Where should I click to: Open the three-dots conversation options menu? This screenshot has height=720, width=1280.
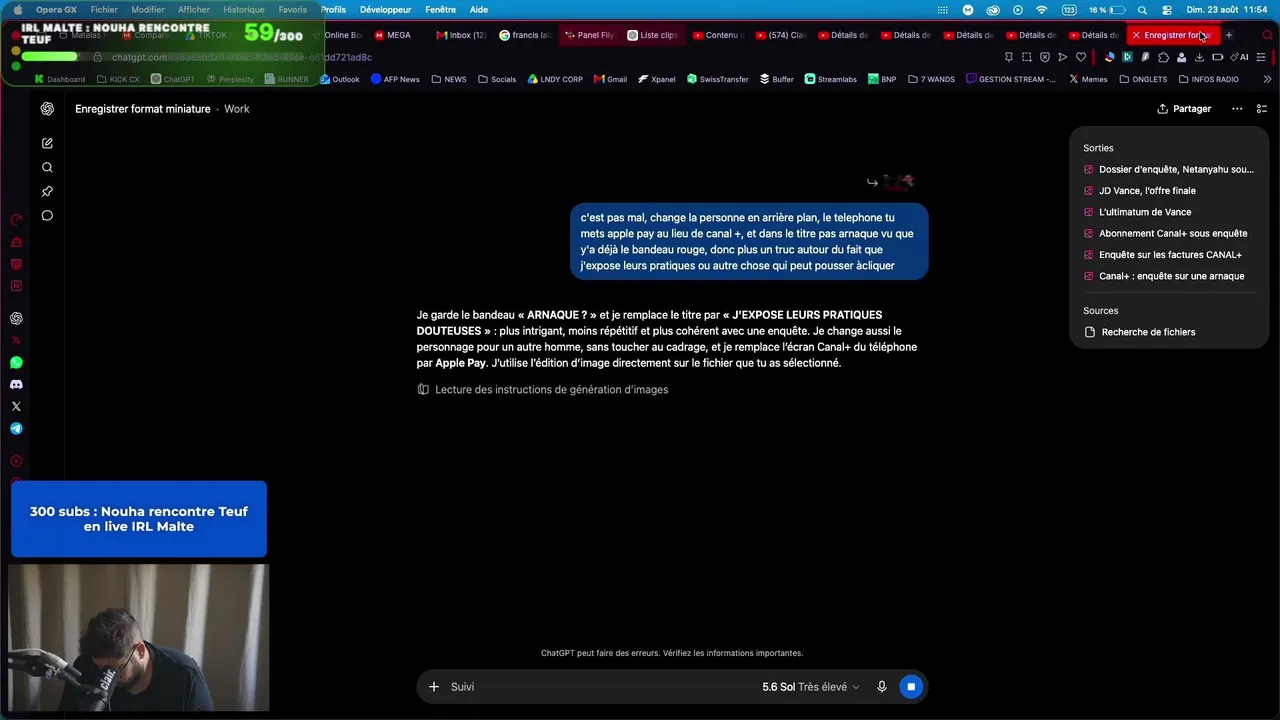(1237, 109)
